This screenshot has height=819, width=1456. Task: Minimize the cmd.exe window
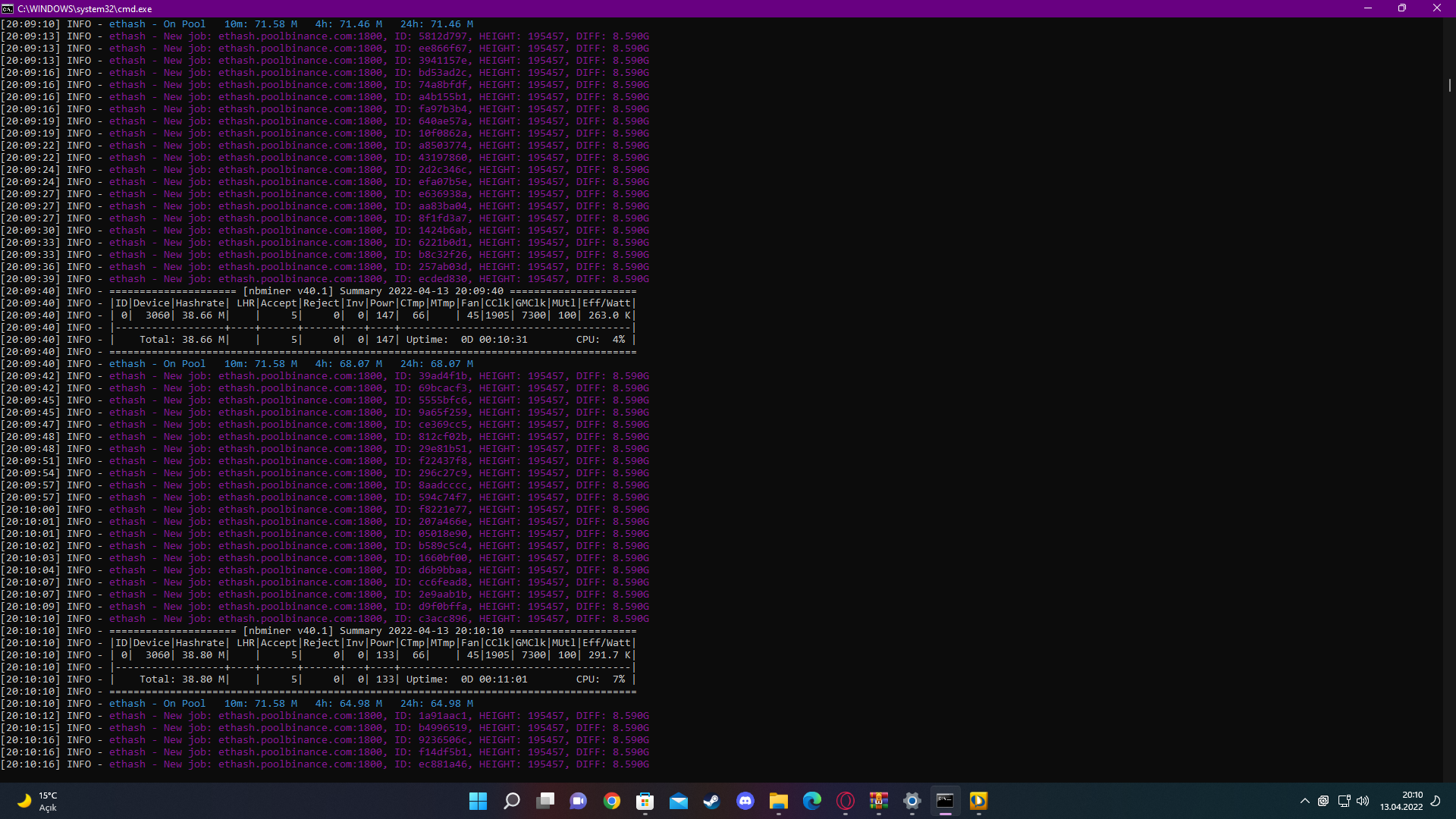[1368, 8]
